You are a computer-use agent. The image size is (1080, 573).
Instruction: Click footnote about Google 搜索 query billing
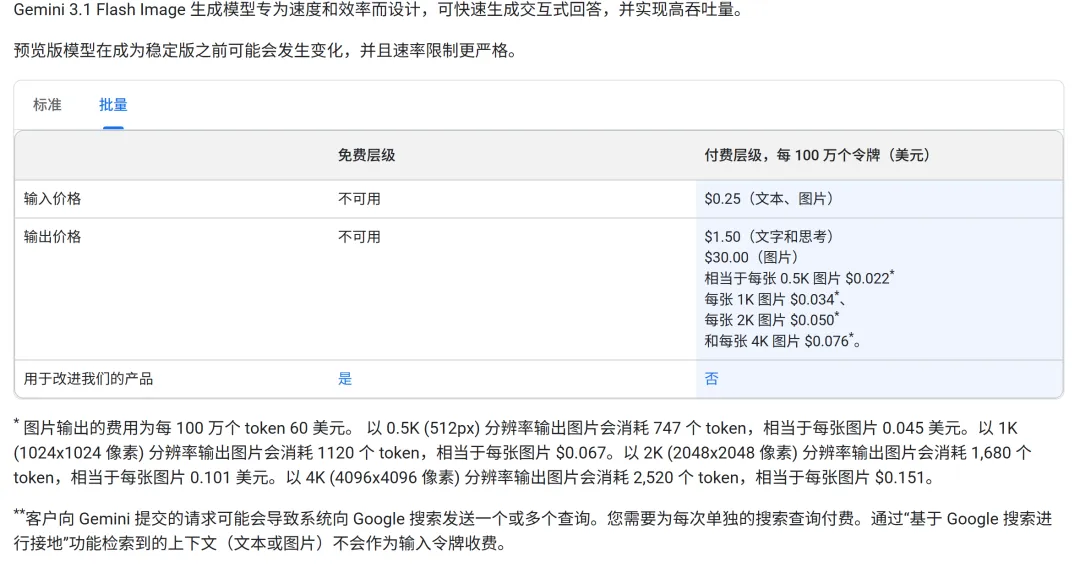coord(532,530)
